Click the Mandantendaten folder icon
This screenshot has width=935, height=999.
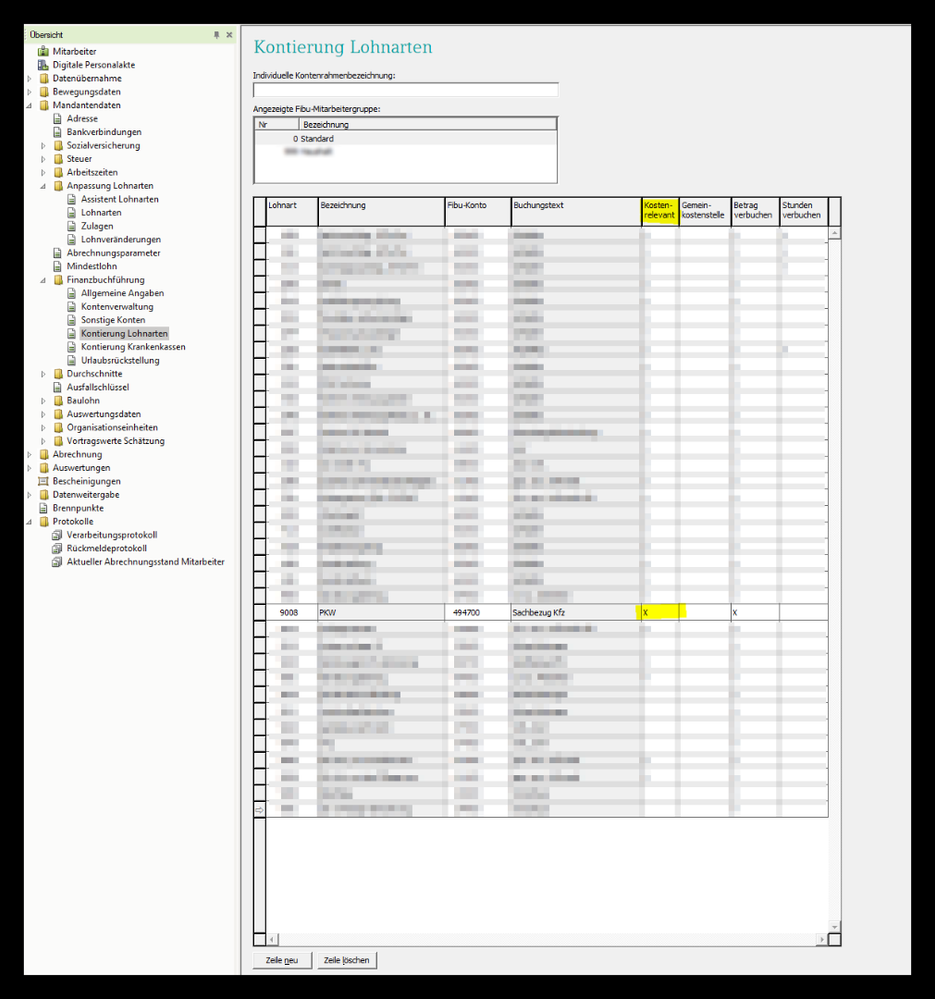tap(44, 104)
